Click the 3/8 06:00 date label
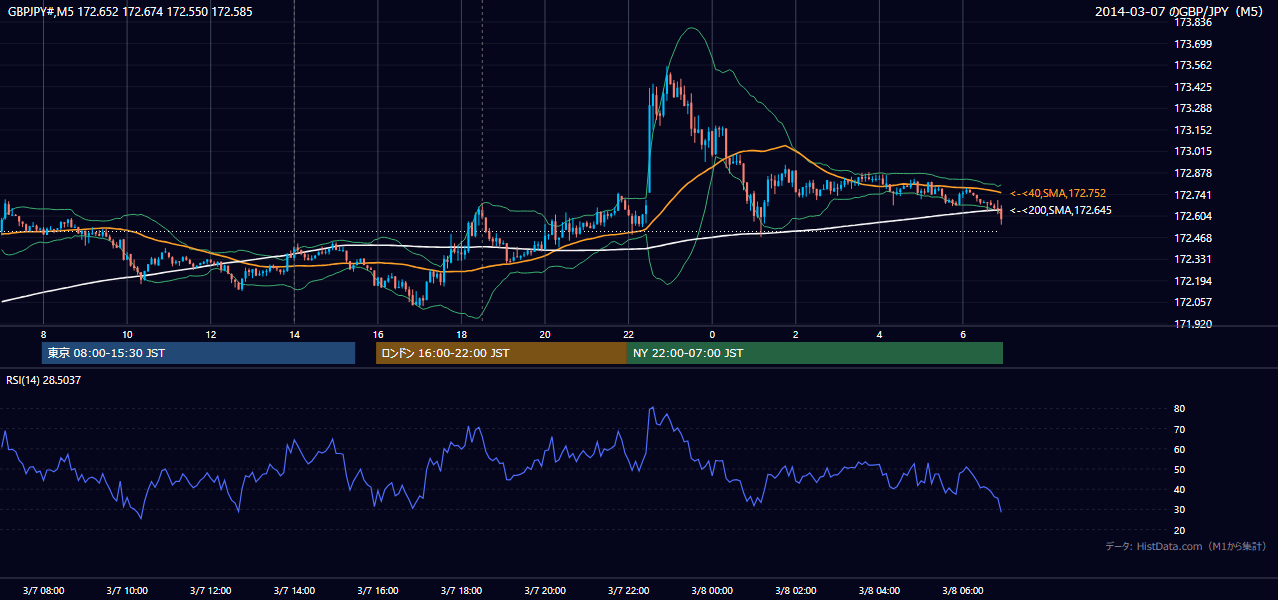The height and width of the screenshot is (600, 1278). coord(962,591)
